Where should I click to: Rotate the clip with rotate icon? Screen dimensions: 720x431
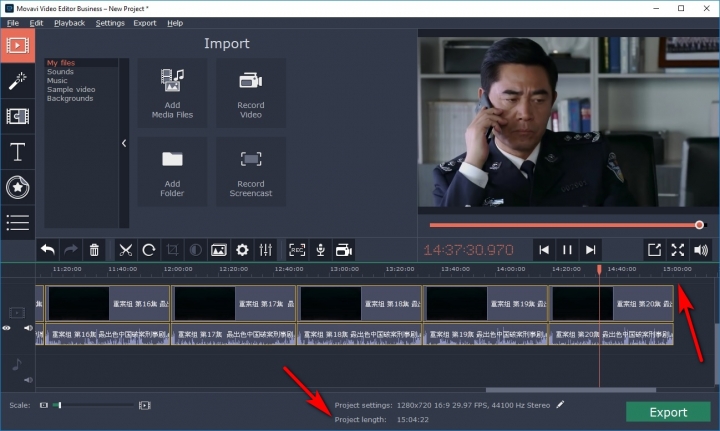tap(149, 250)
